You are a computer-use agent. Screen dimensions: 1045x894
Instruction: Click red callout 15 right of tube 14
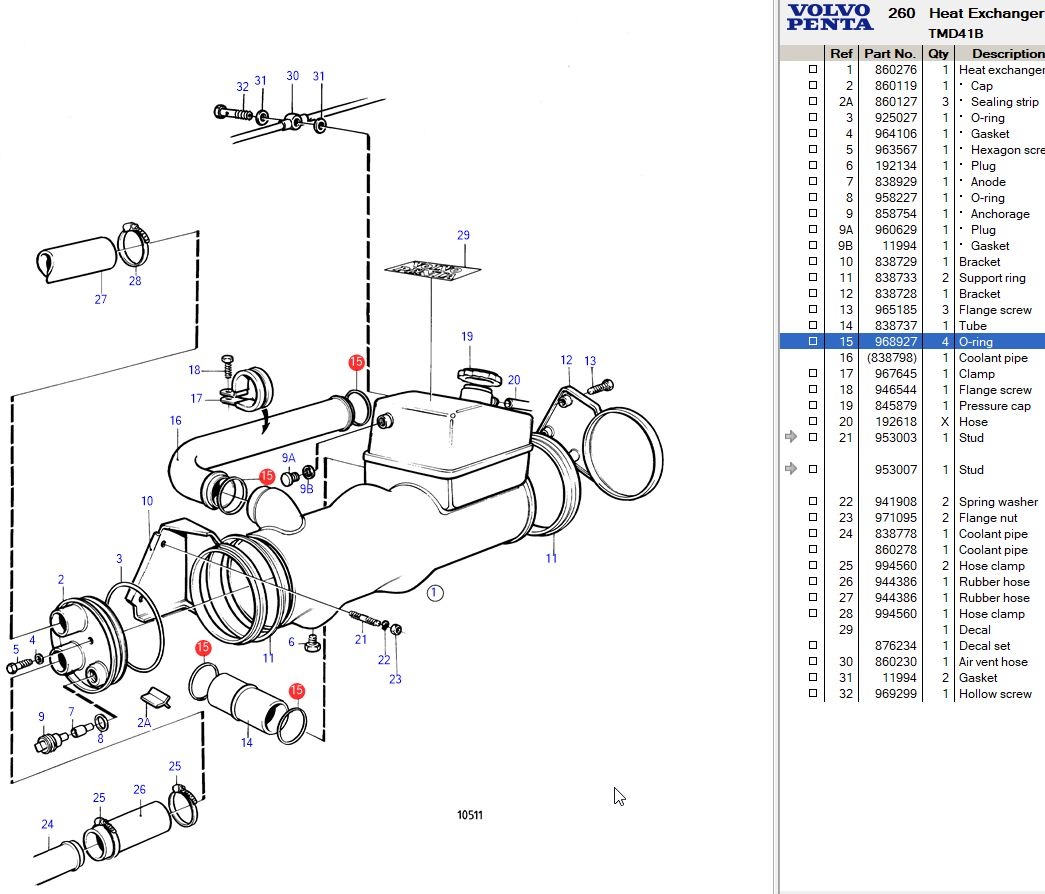[297, 691]
